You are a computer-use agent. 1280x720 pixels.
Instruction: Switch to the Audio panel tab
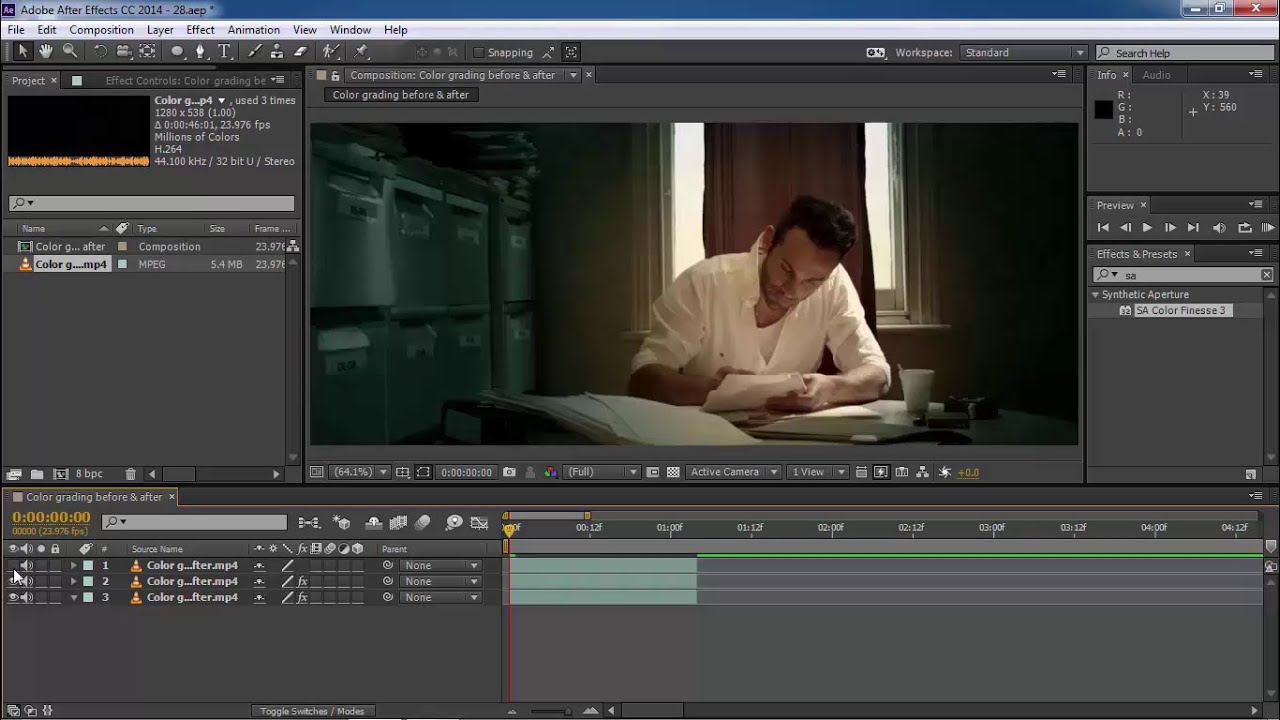[x=1156, y=75]
